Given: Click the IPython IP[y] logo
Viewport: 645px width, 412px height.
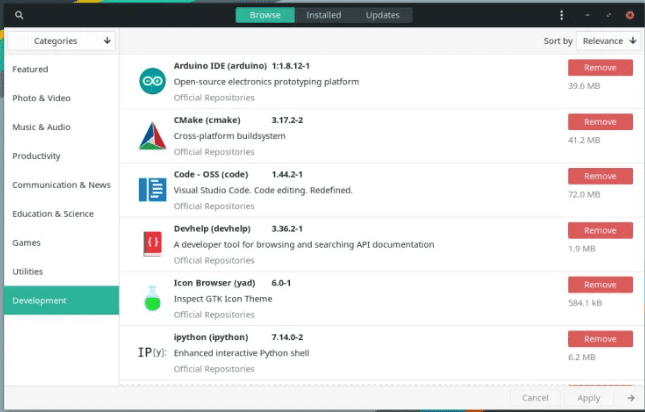Looking at the screenshot, I should tap(152, 352).
